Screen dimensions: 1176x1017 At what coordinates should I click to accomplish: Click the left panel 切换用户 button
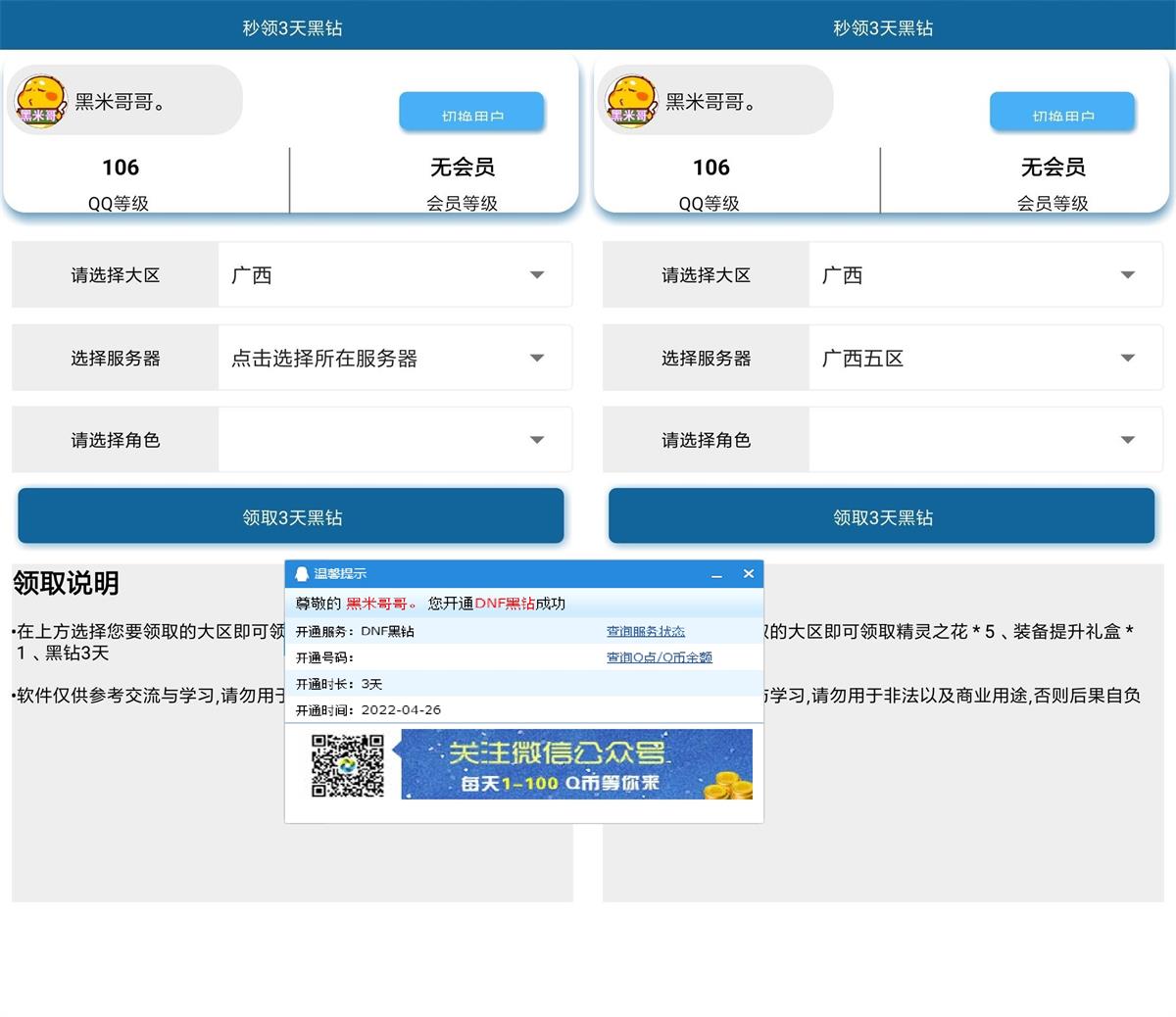(x=471, y=111)
